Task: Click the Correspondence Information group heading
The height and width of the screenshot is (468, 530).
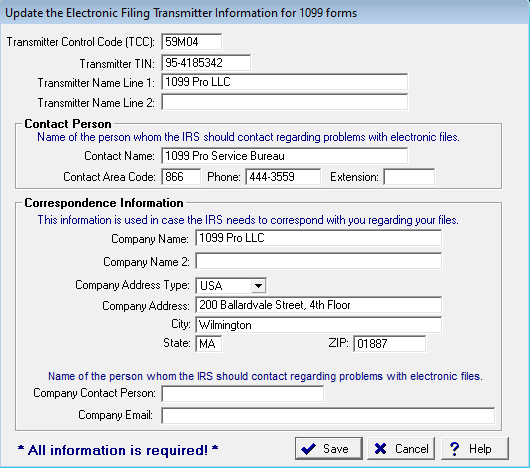Action: (104, 203)
